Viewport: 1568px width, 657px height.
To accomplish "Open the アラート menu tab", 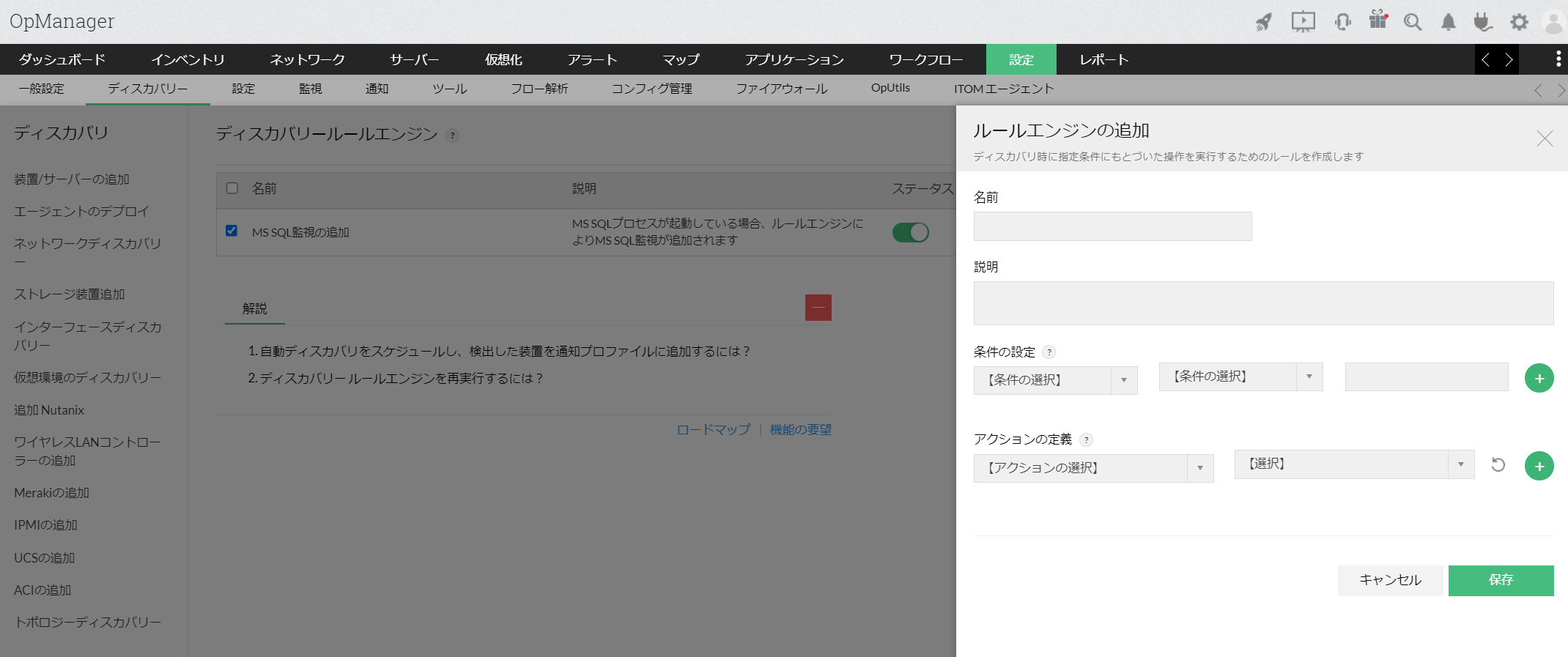I will (x=592, y=59).
